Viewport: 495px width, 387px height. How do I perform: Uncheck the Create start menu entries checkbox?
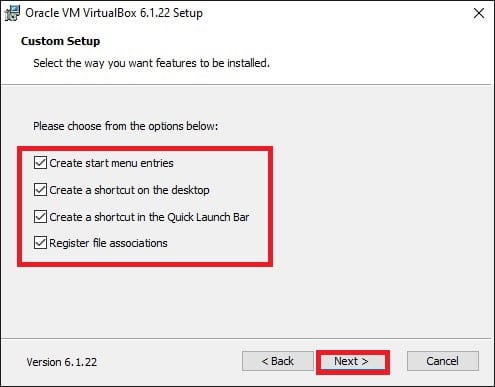coord(40,163)
